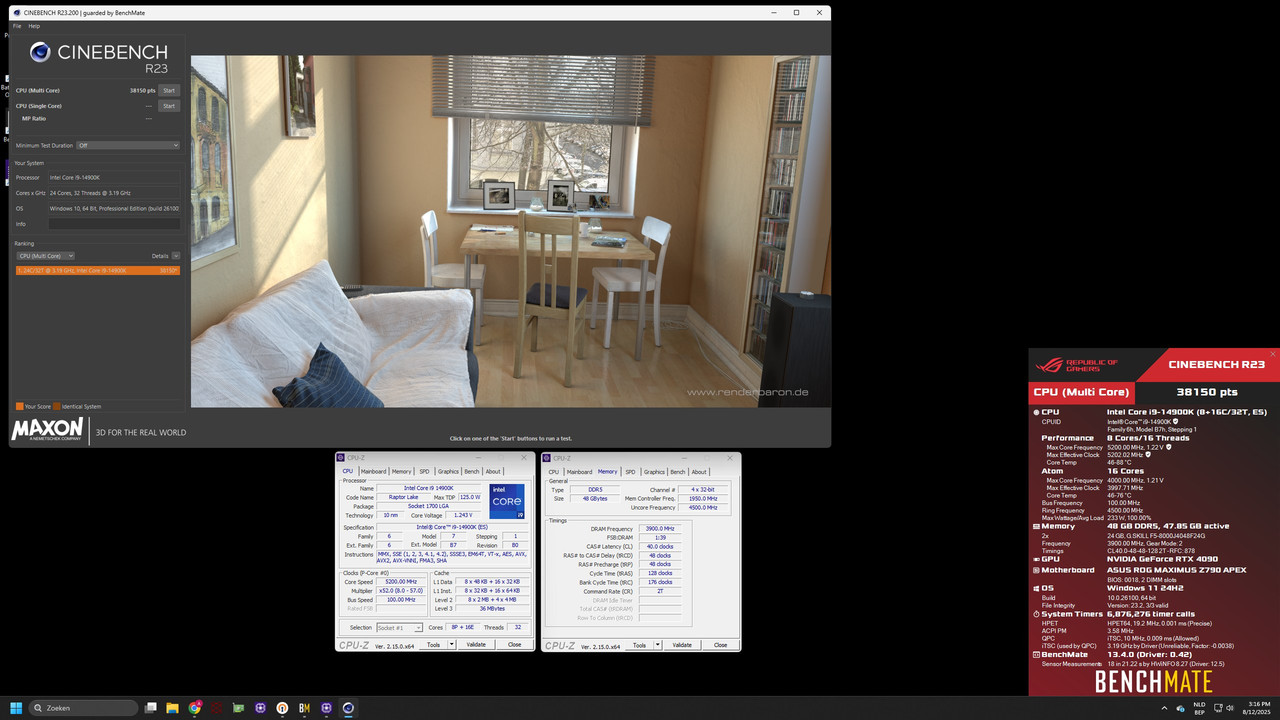Open the clock showing 3:16 PM

click(x=1257, y=708)
